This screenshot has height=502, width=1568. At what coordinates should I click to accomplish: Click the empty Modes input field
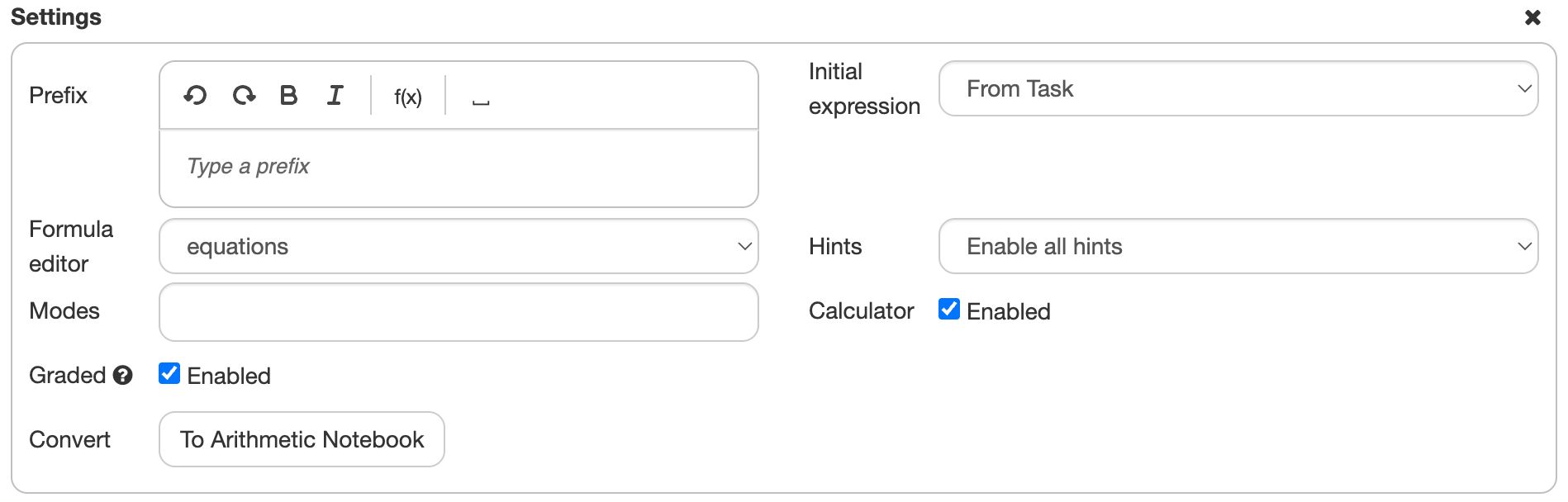(459, 312)
